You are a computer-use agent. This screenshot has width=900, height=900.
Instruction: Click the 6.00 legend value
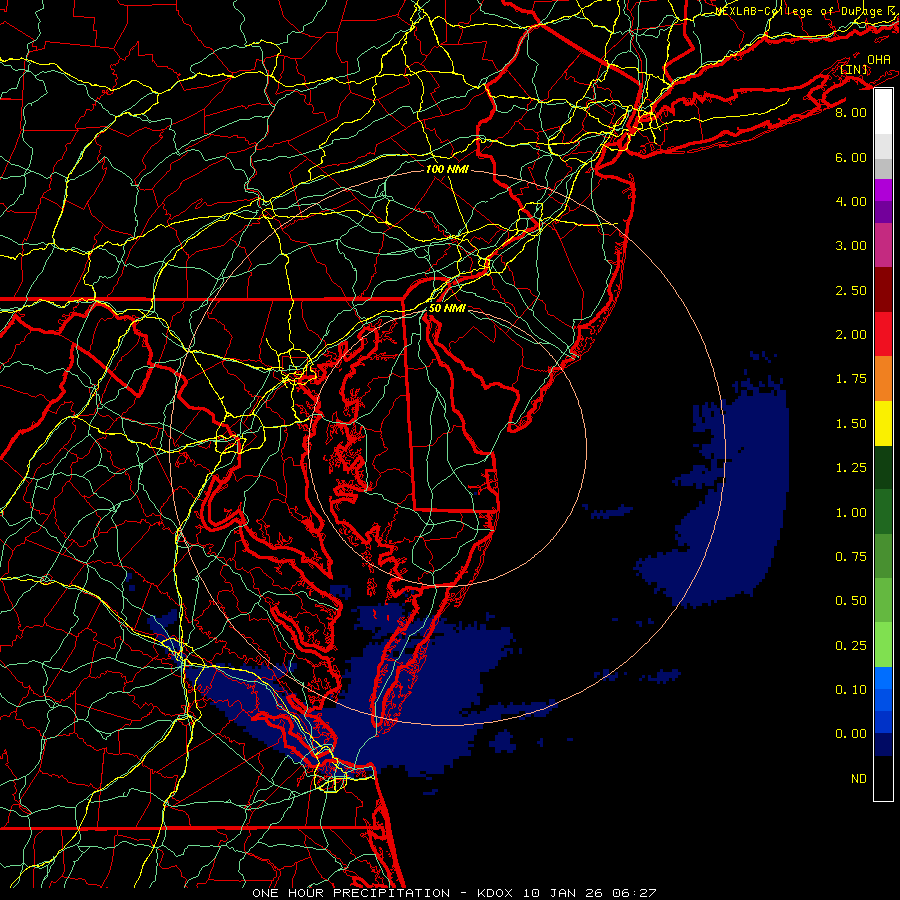coord(851,157)
